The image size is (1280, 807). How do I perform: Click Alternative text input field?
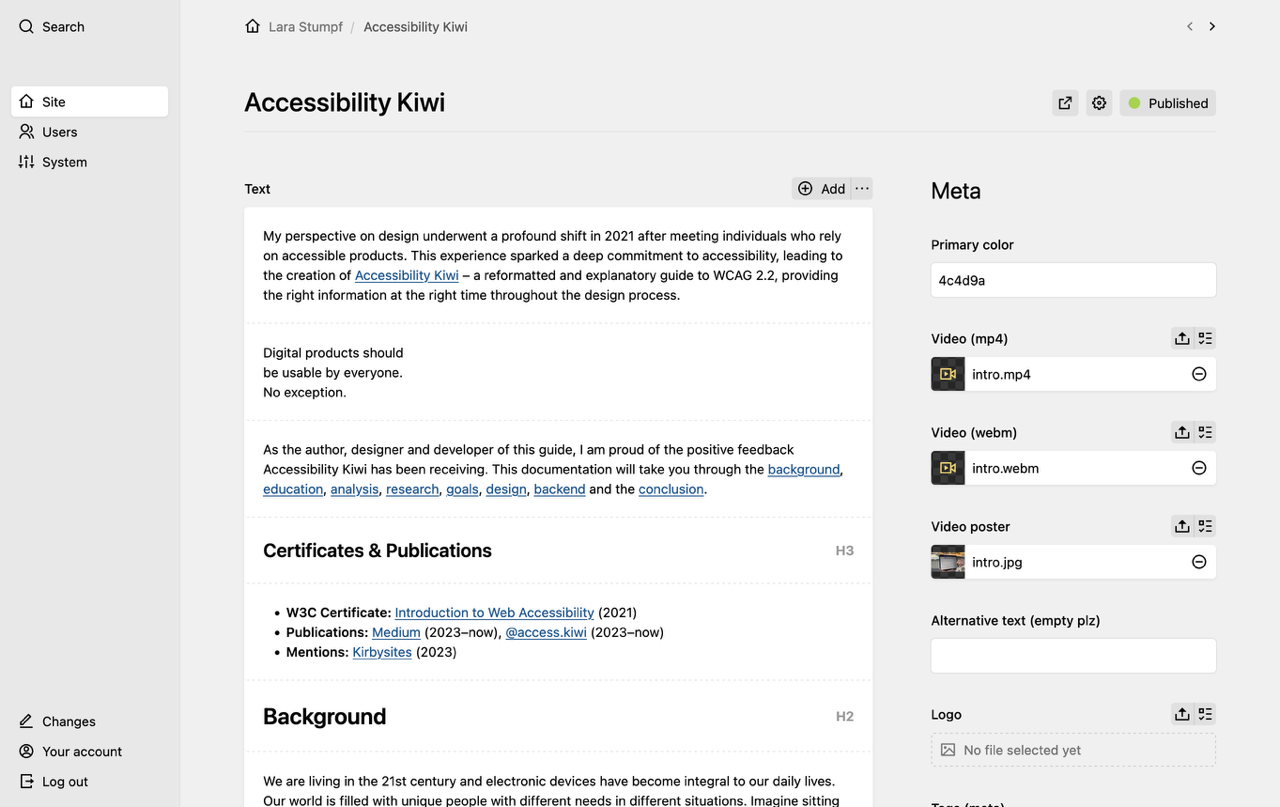[1073, 656]
